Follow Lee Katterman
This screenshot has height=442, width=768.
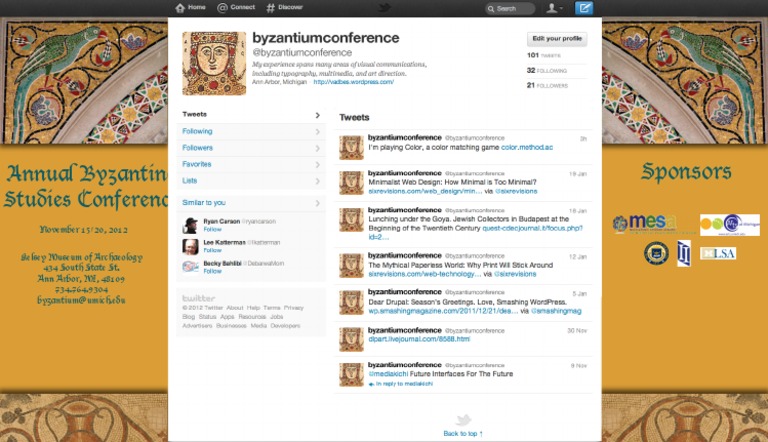coord(212,250)
